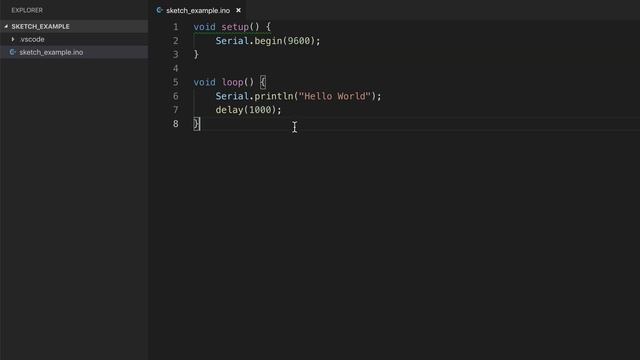Close the sketch_example.ino editor tab
This screenshot has height=360, width=640.
238,10
